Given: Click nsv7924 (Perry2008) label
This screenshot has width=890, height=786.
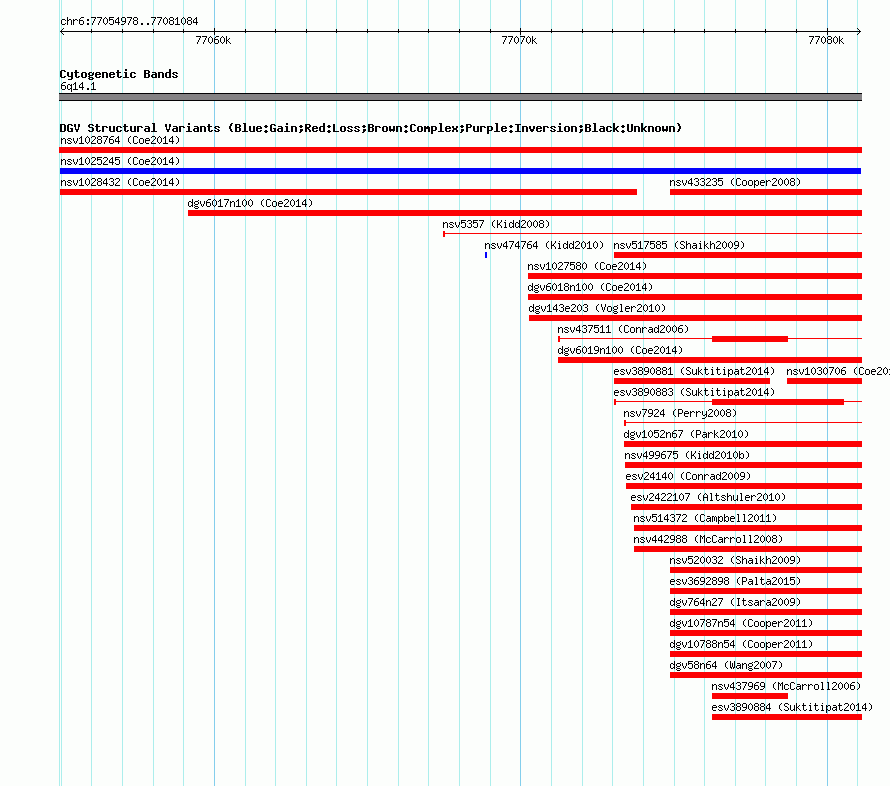Looking at the screenshot, I should (680, 413).
